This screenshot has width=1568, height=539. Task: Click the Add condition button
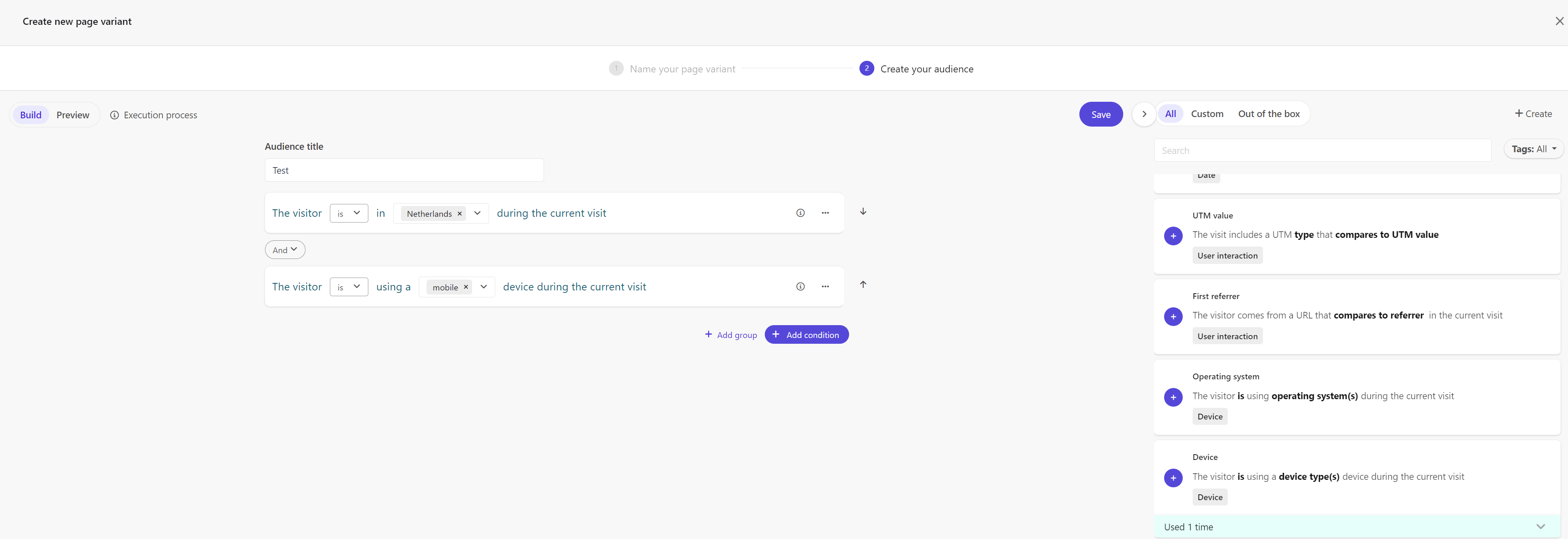806,335
